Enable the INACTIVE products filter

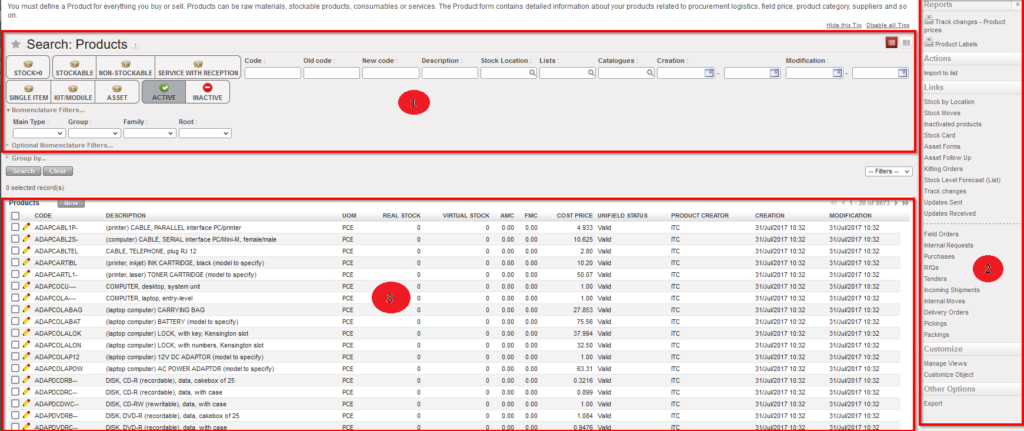click(207, 92)
